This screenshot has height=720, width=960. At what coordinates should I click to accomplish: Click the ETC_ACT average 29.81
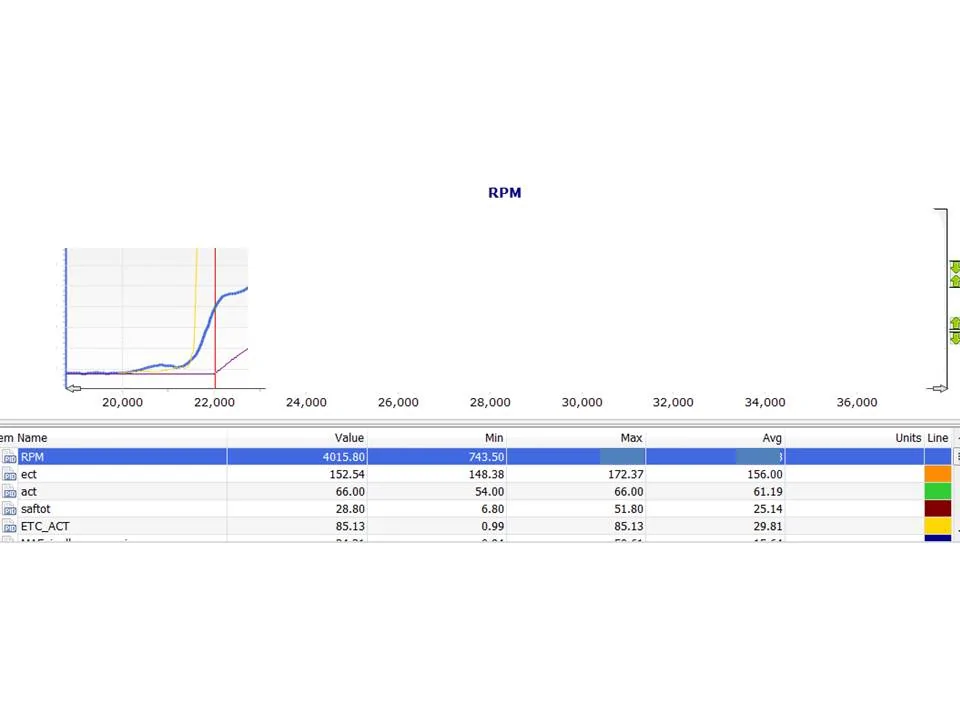tap(768, 526)
